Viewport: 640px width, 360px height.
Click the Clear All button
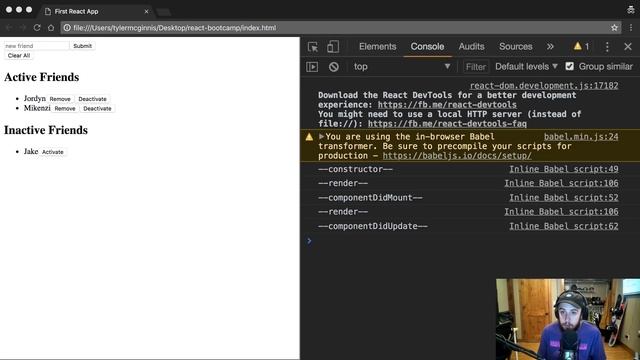[19, 56]
